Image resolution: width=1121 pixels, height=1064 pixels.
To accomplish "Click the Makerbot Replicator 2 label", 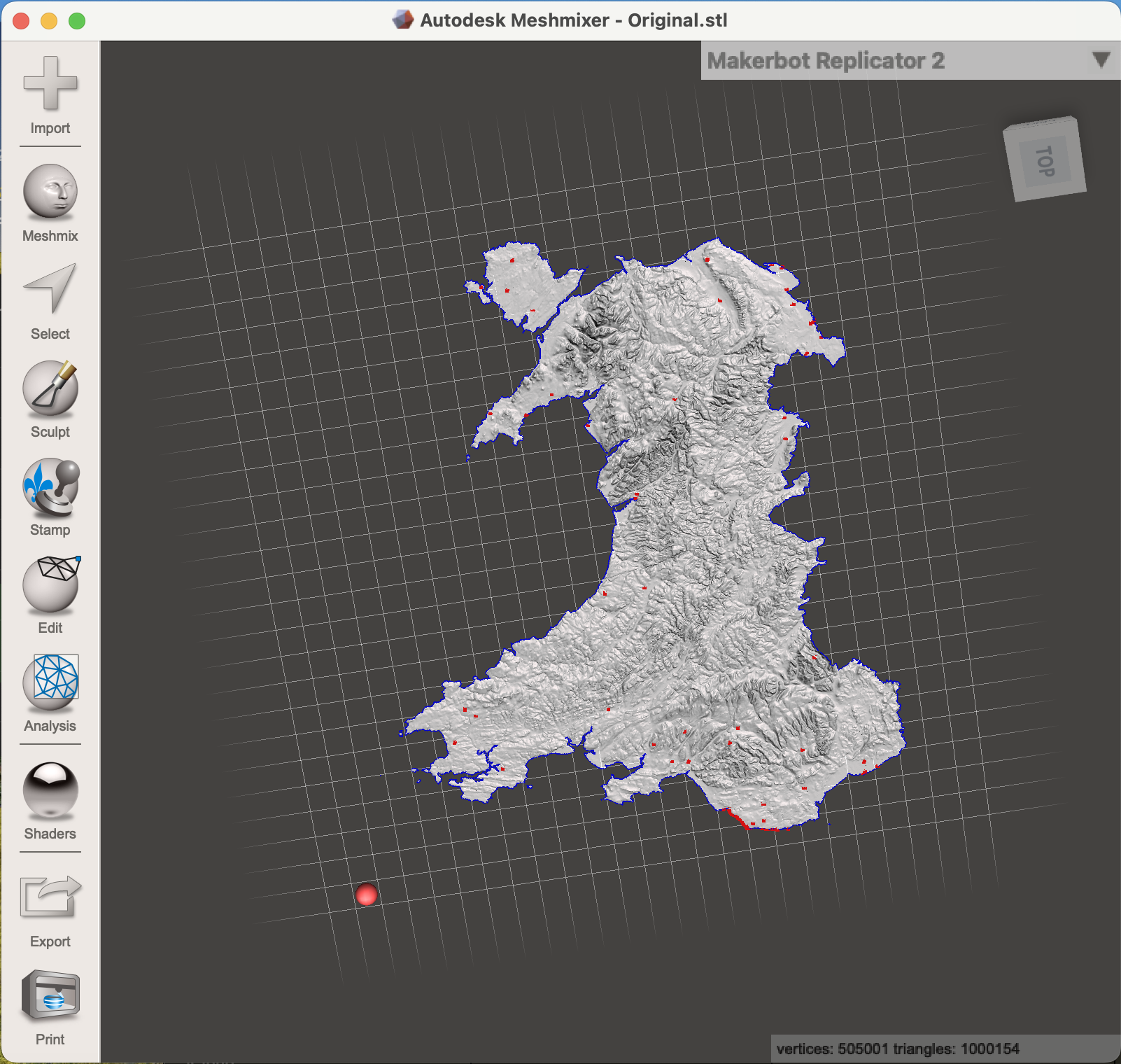I will coord(826,61).
